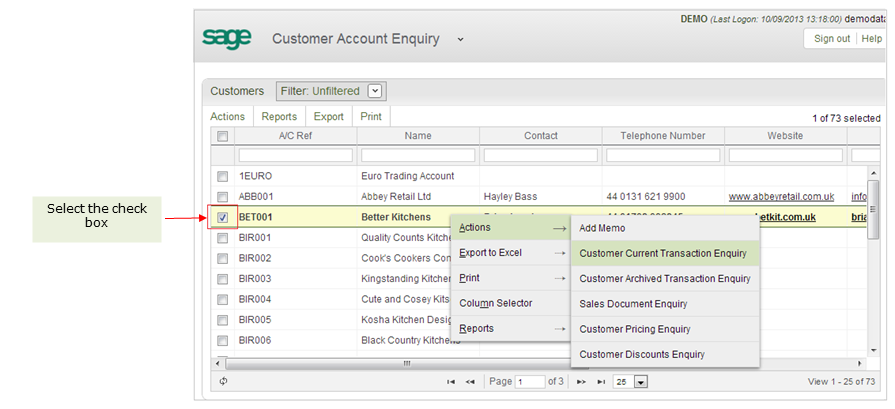Tick the checkbox for BIR005

click(x=223, y=319)
